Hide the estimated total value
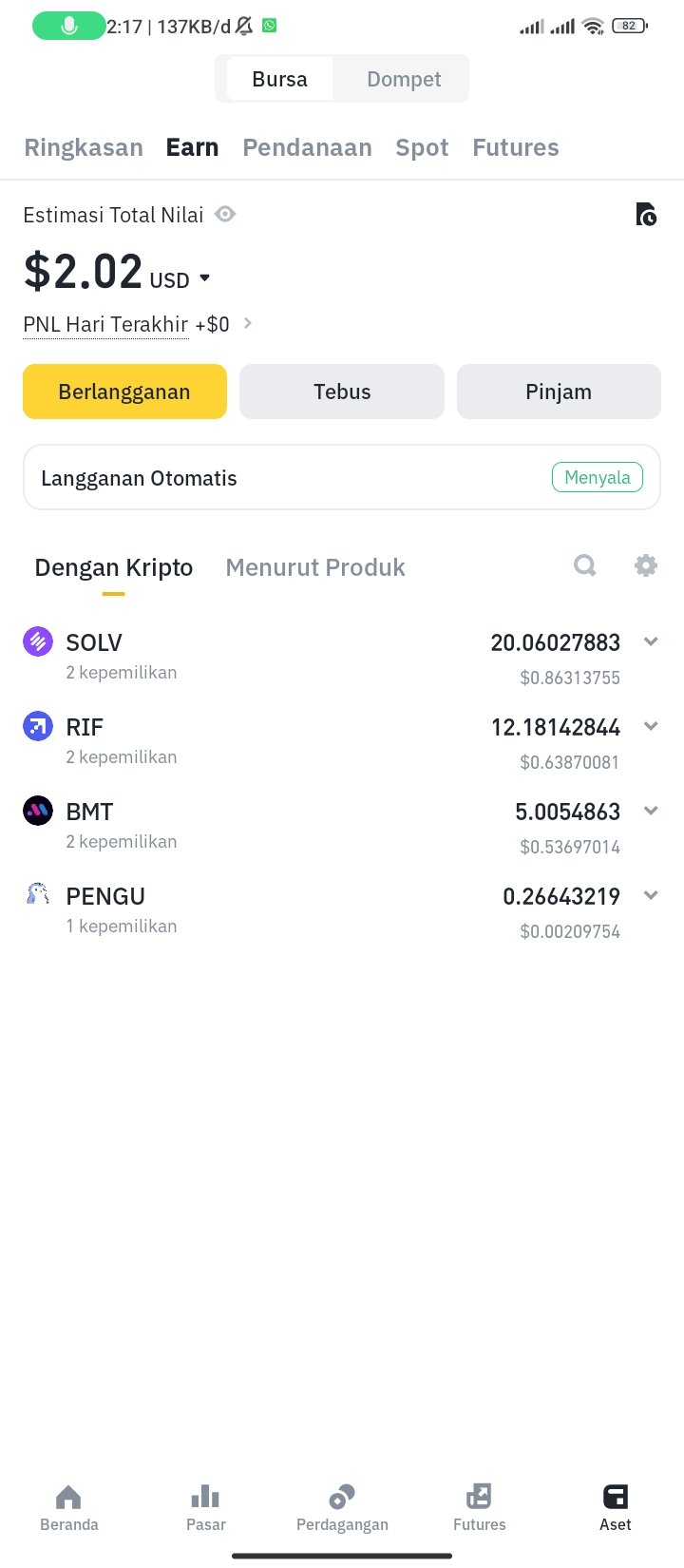The width and height of the screenshot is (684, 1568). pyautogui.click(x=225, y=215)
